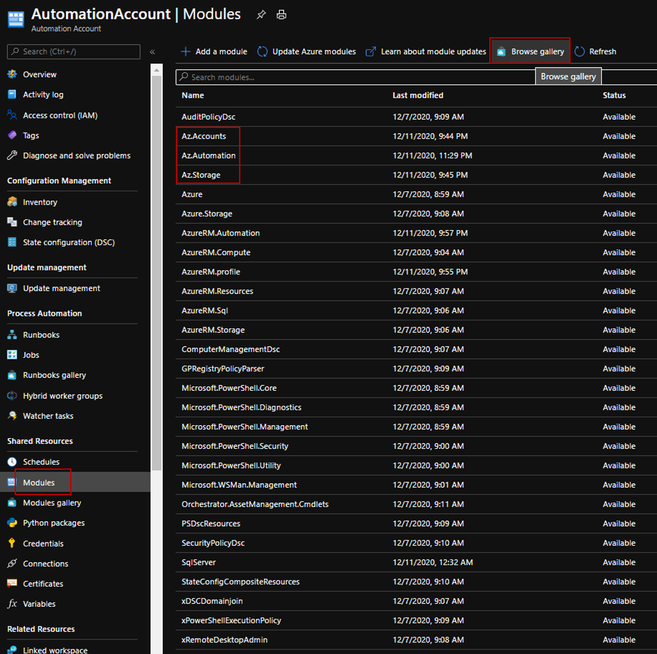Click the Variables fx icon
The height and width of the screenshot is (654, 657).
pyautogui.click(x=12, y=604)
